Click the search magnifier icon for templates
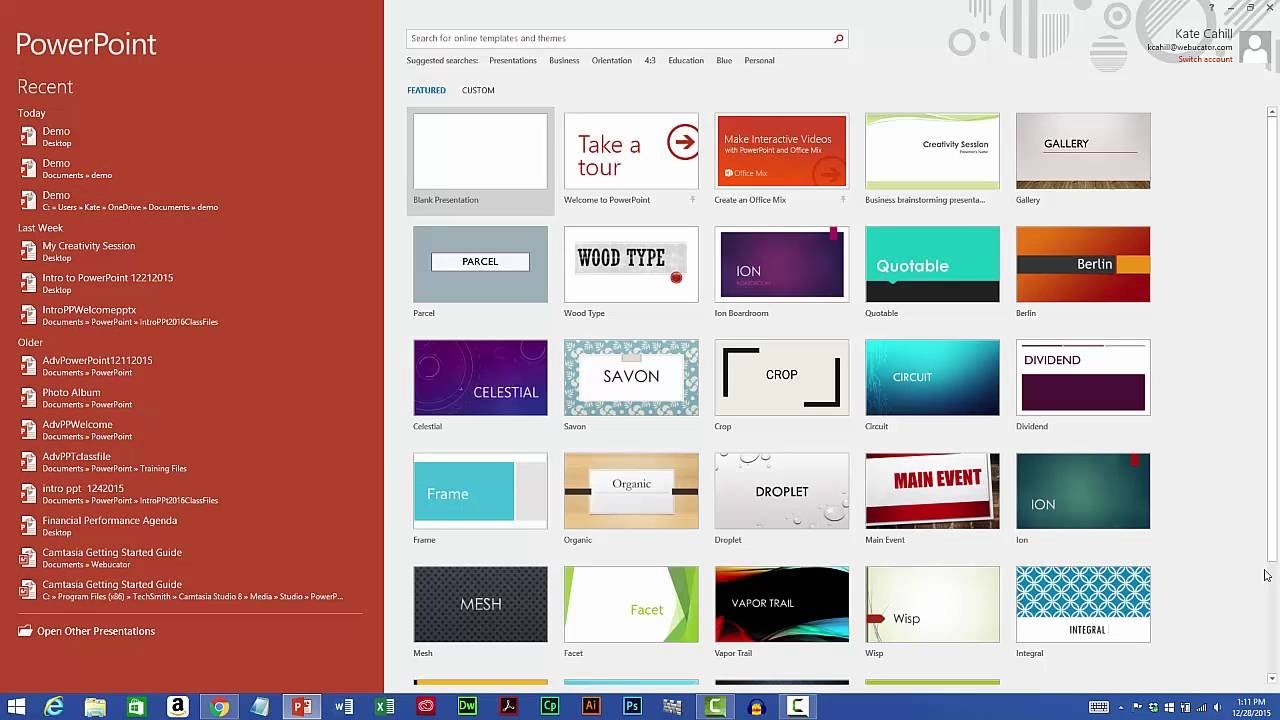The image size is (1280, 720). pos(838,39)
